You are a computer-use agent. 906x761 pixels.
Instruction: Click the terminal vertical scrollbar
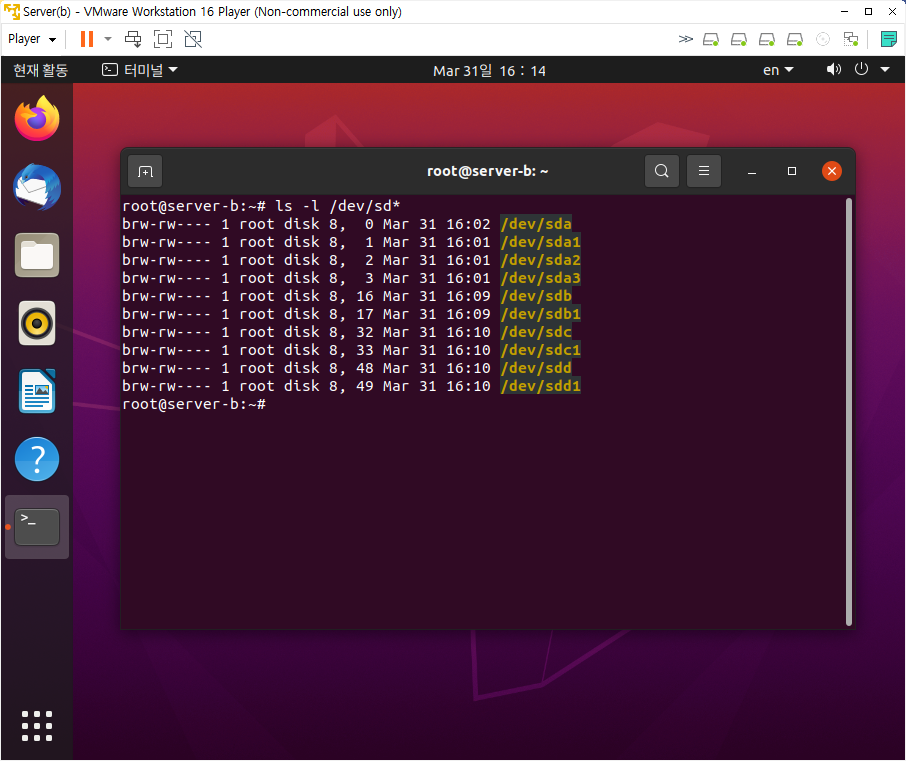(x=849, y=411)
